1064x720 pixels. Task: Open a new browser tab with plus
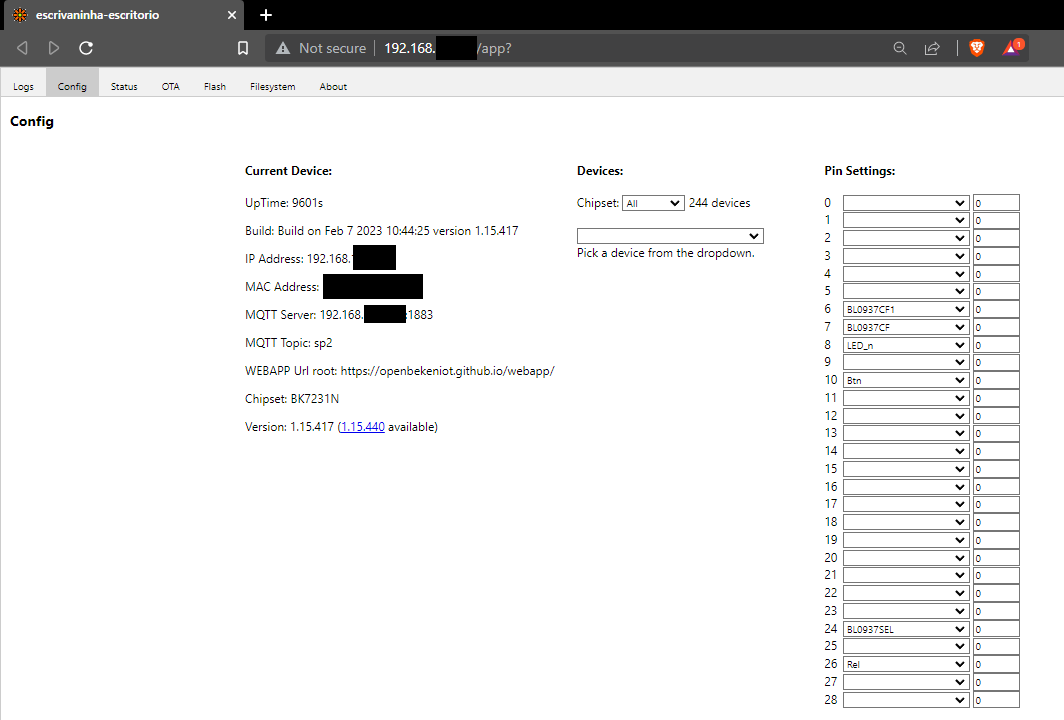tap(266, 15)
